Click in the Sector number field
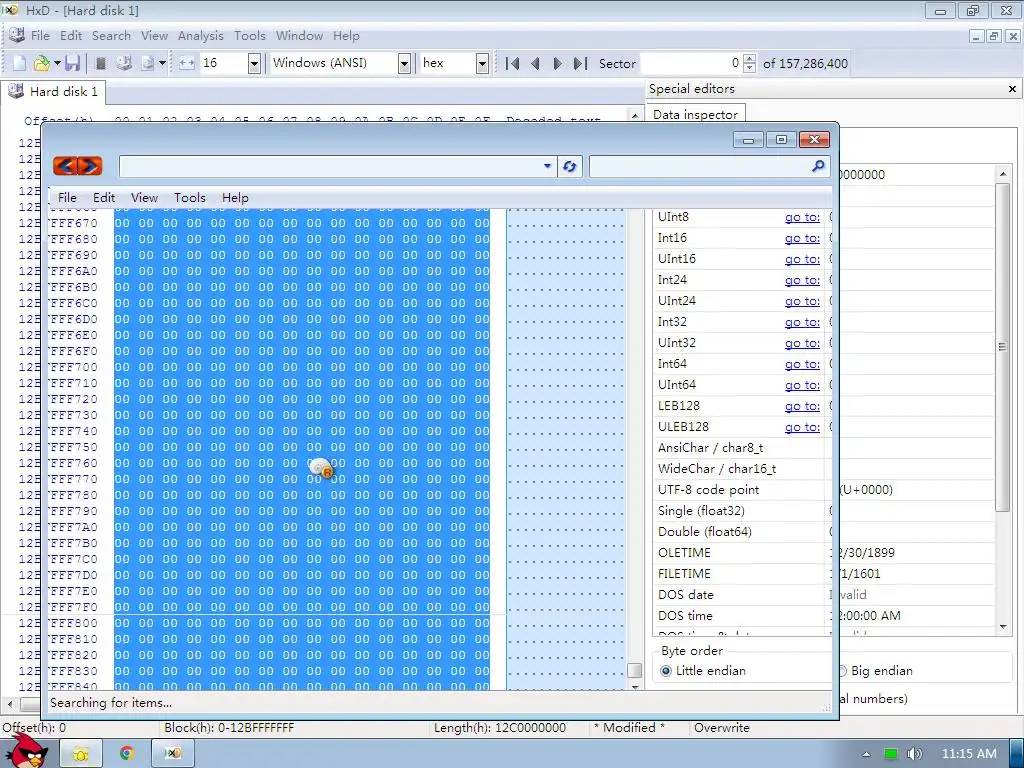Screen dimensions: 1024x768 691,63
